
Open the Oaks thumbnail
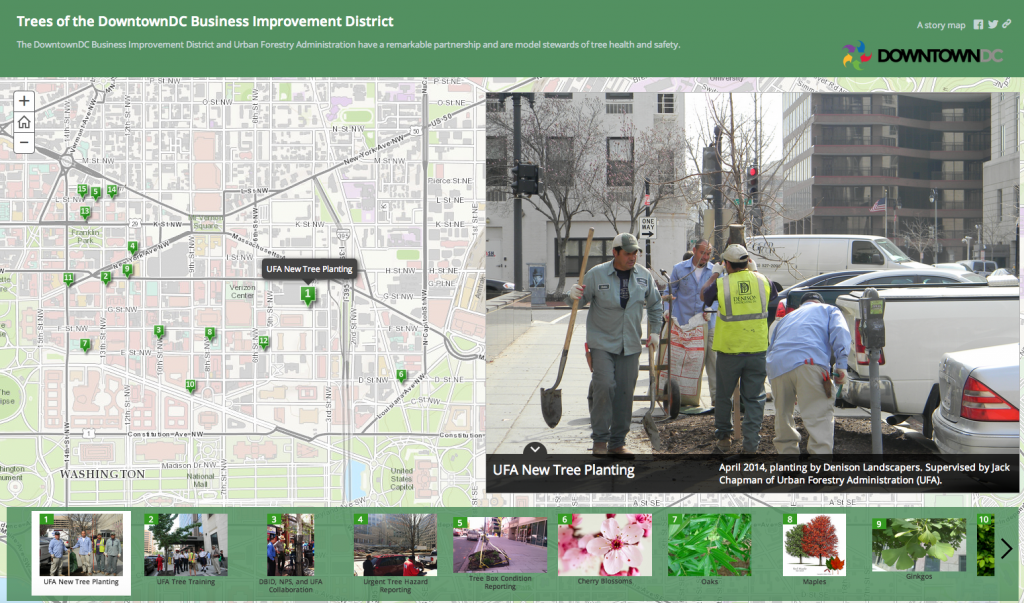point(710,545)
